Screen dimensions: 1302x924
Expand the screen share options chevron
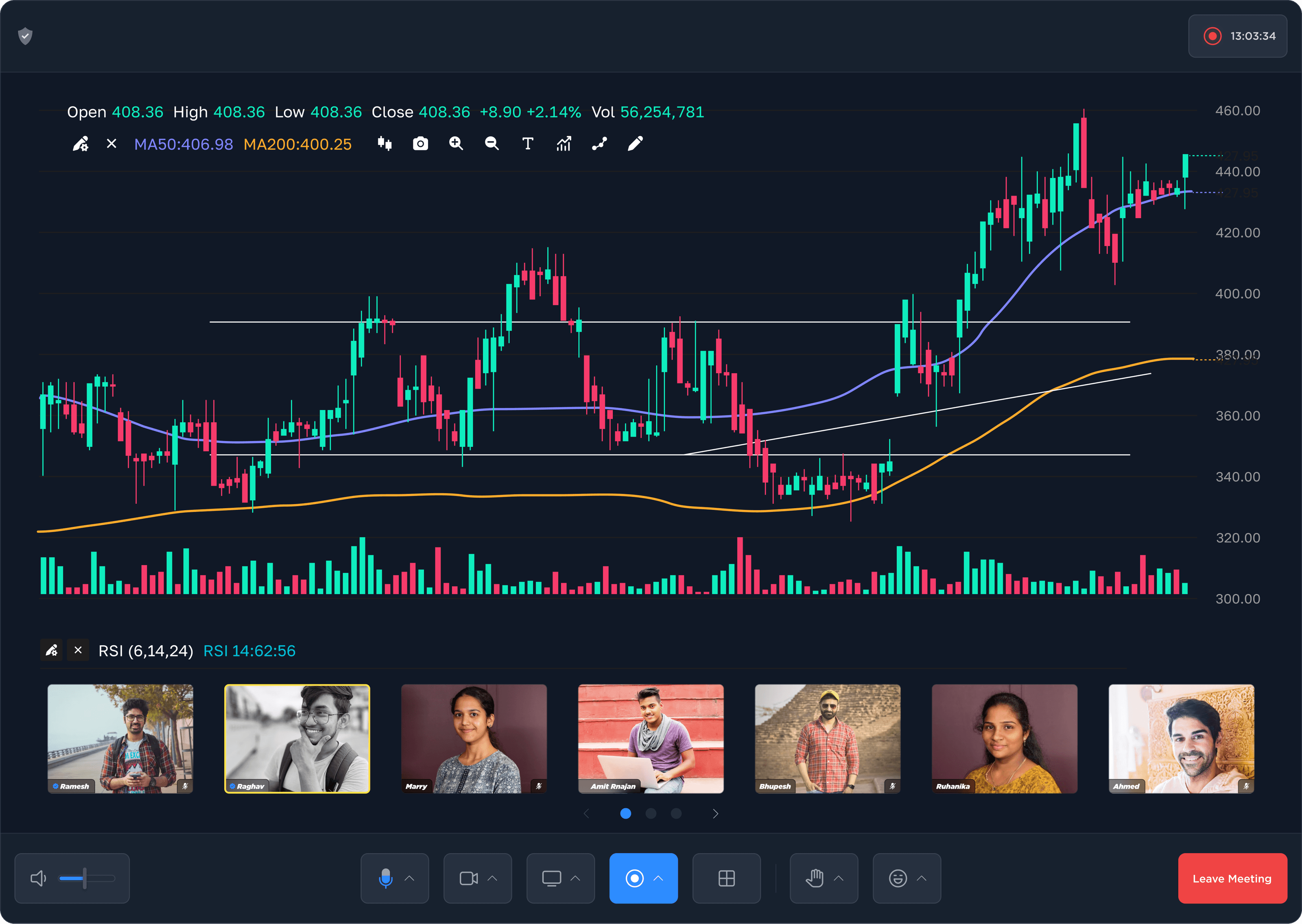575,878
